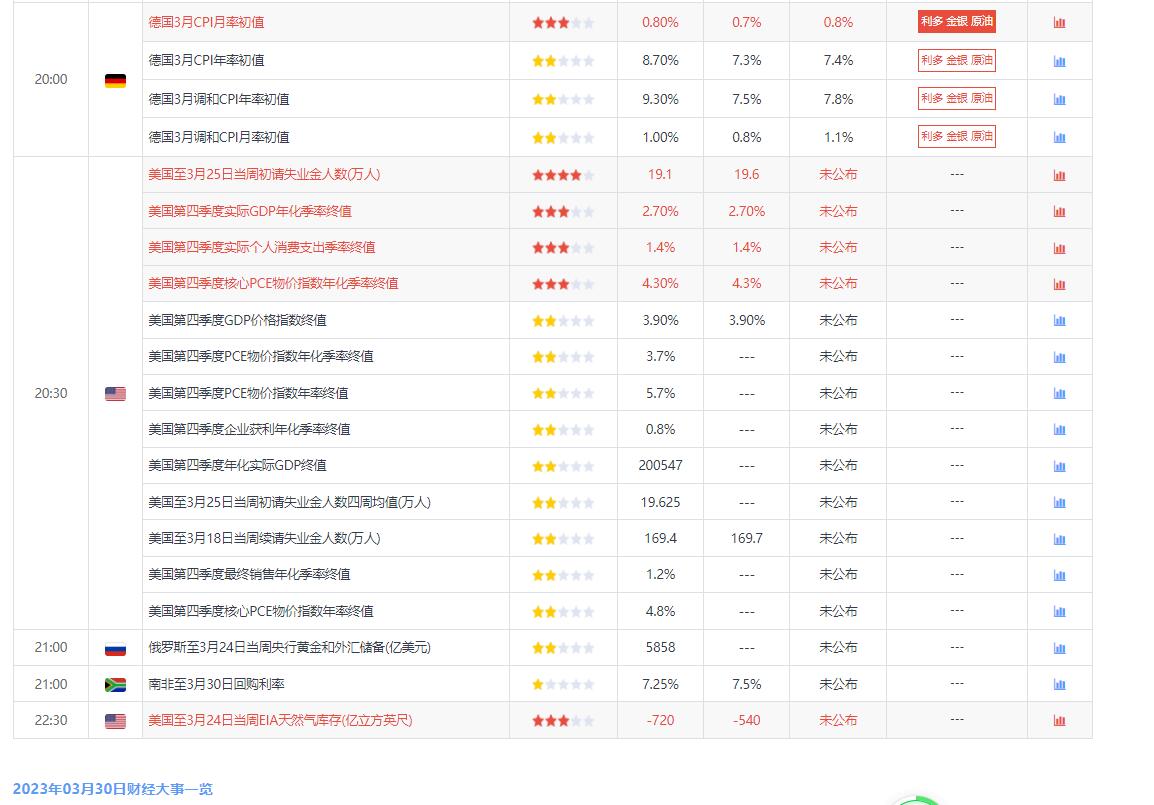Click the 20:00 time cell
The image size is (1154, 805).
pos(51,79)
